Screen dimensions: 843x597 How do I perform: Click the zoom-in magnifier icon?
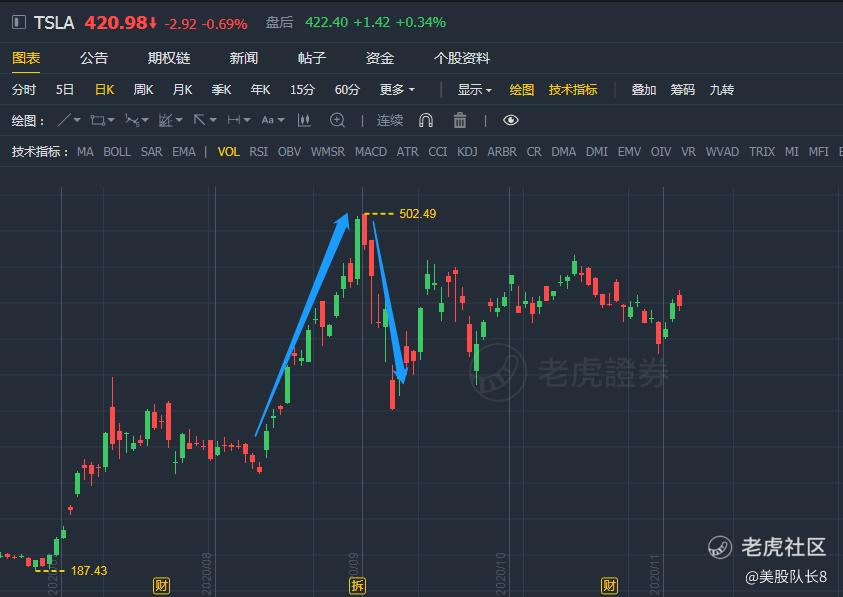337,120
